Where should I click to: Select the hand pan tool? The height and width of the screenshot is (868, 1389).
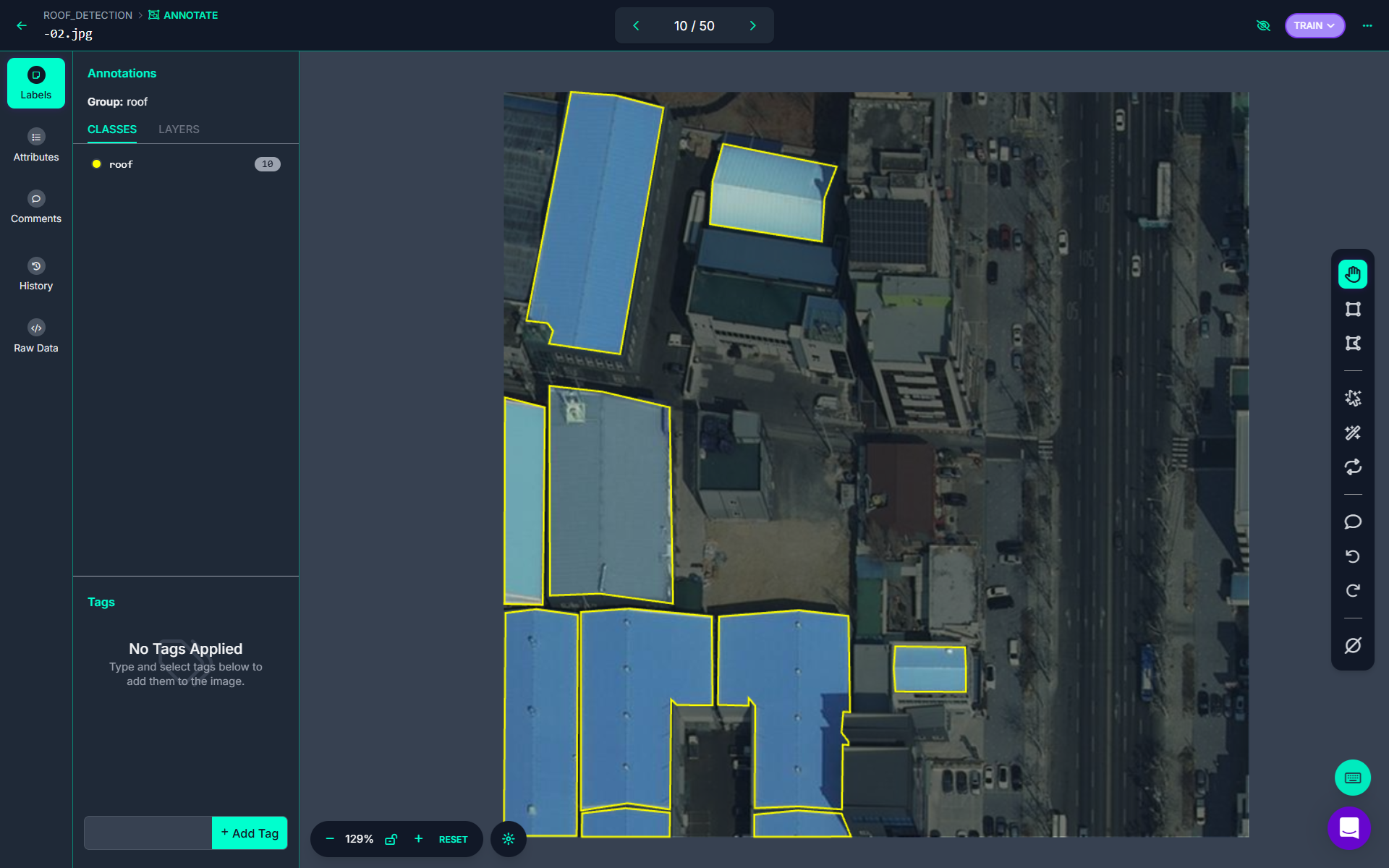click(1352, 274)
